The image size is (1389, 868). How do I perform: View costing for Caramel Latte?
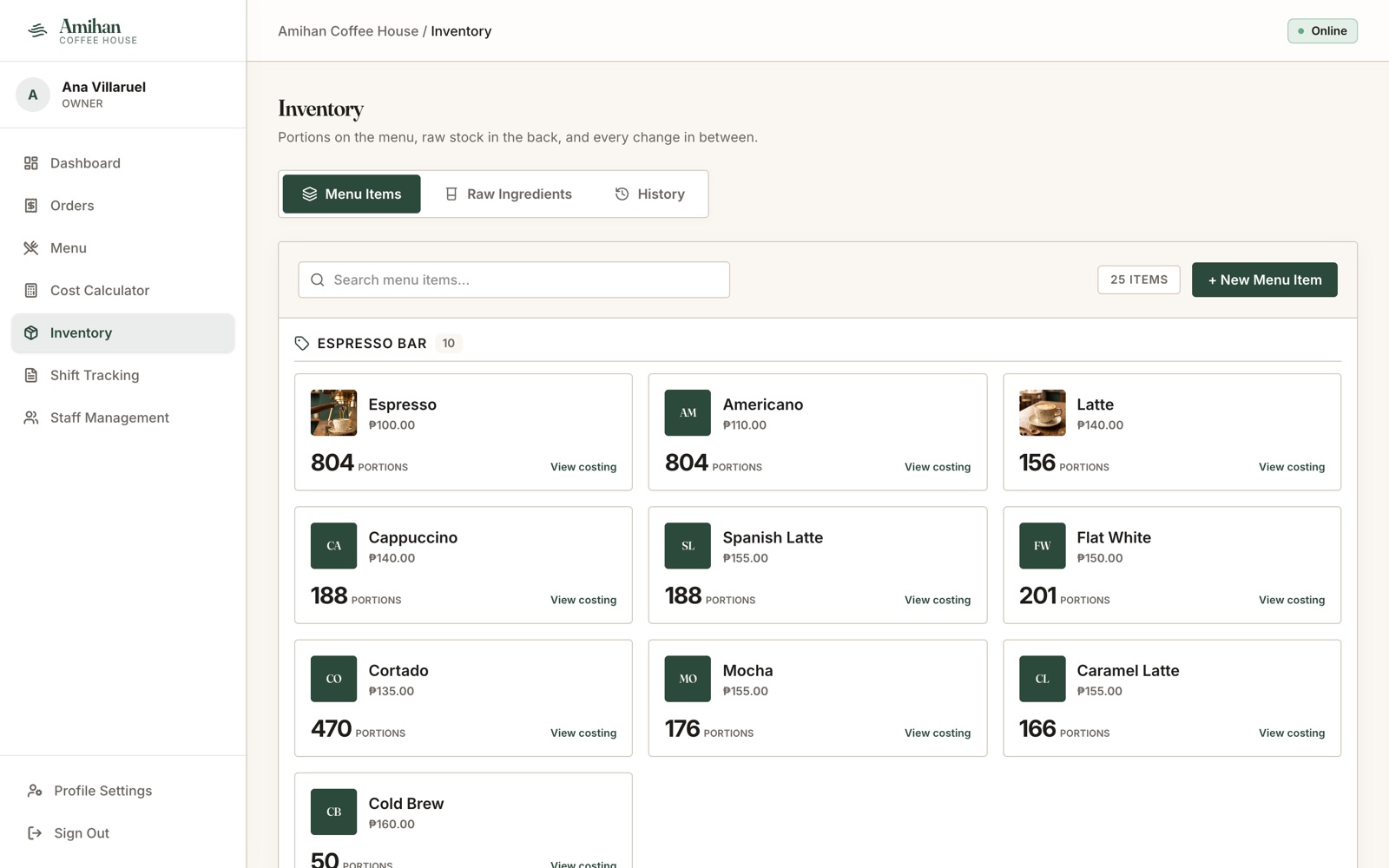1292,733
